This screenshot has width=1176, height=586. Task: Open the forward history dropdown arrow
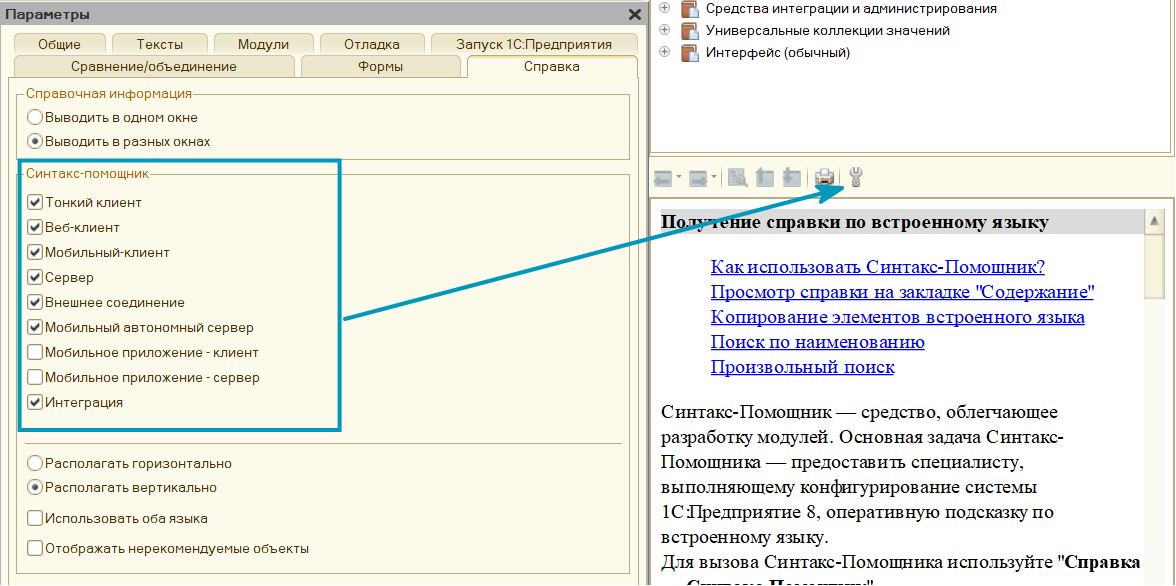pos(714,179)
